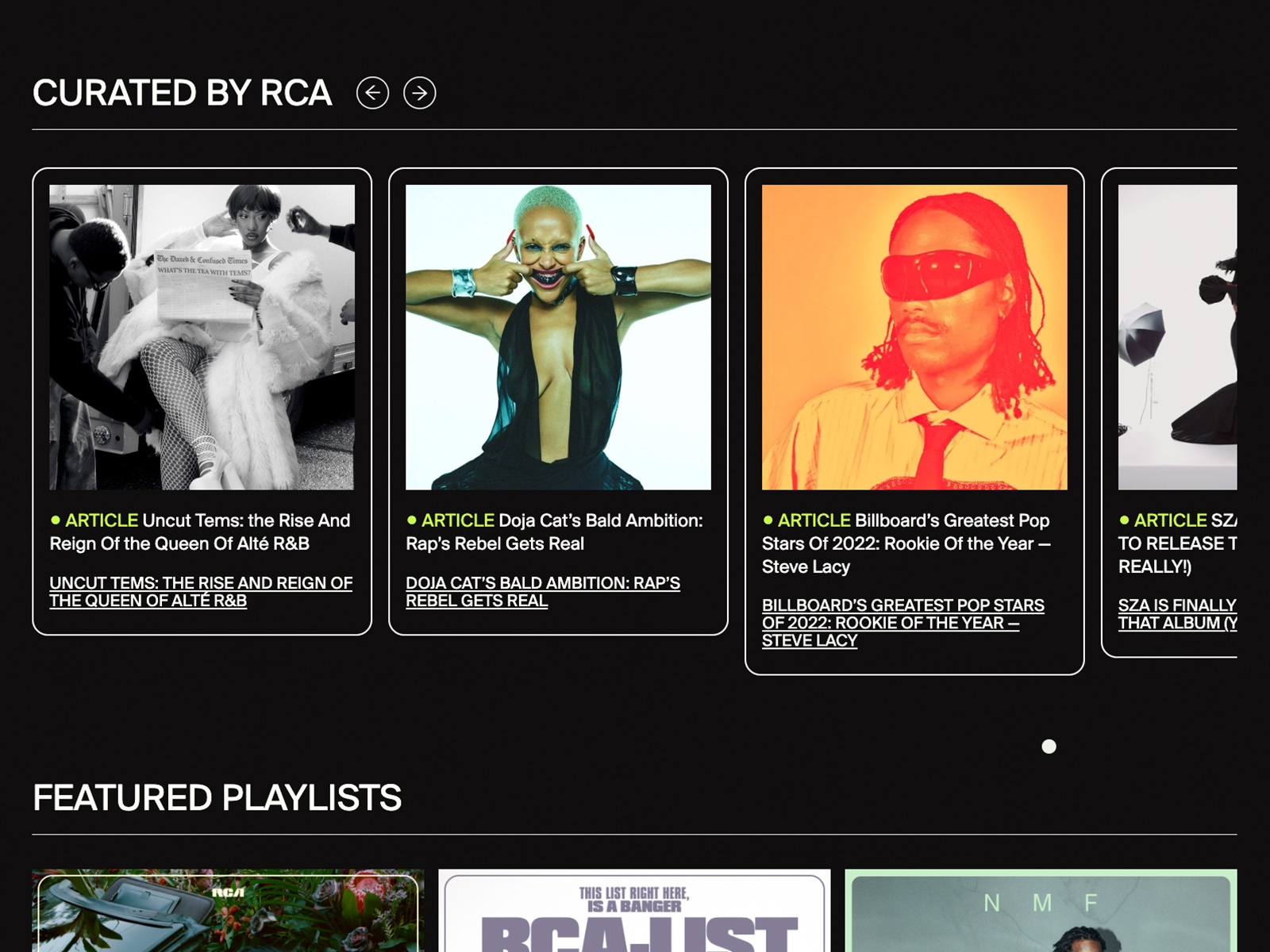This screenshot has height=952, width=1270.
Task: Click the green ARTICLE tag on the Tems card
Action: (102, 521)
